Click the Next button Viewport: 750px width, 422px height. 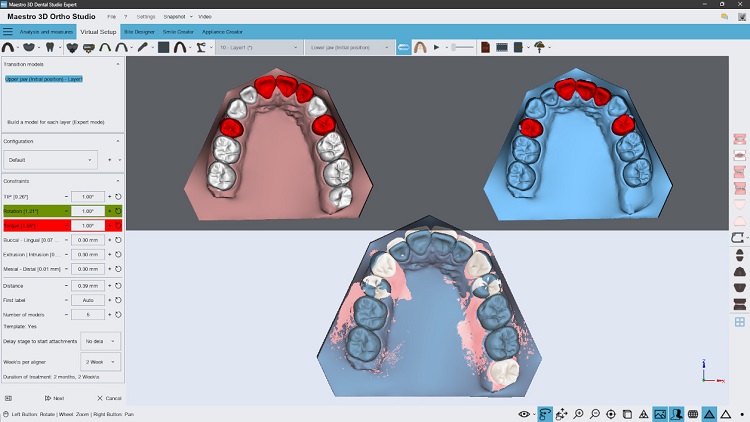pos(55,398)
